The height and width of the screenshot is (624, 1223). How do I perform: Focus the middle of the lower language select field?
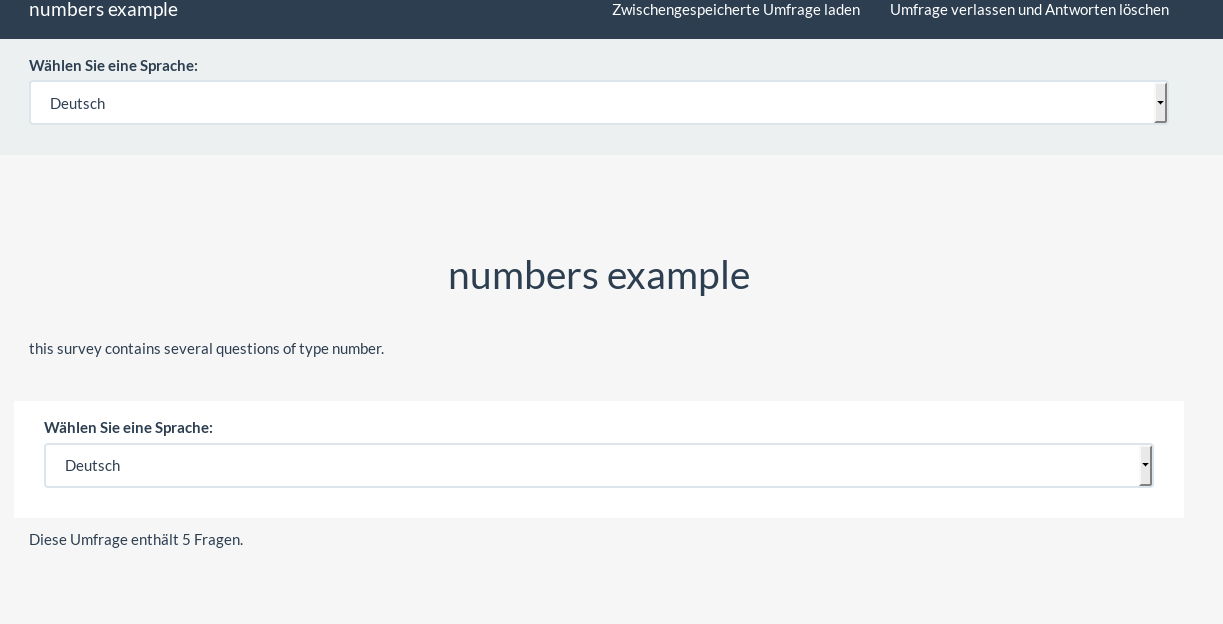coord(598,465)
